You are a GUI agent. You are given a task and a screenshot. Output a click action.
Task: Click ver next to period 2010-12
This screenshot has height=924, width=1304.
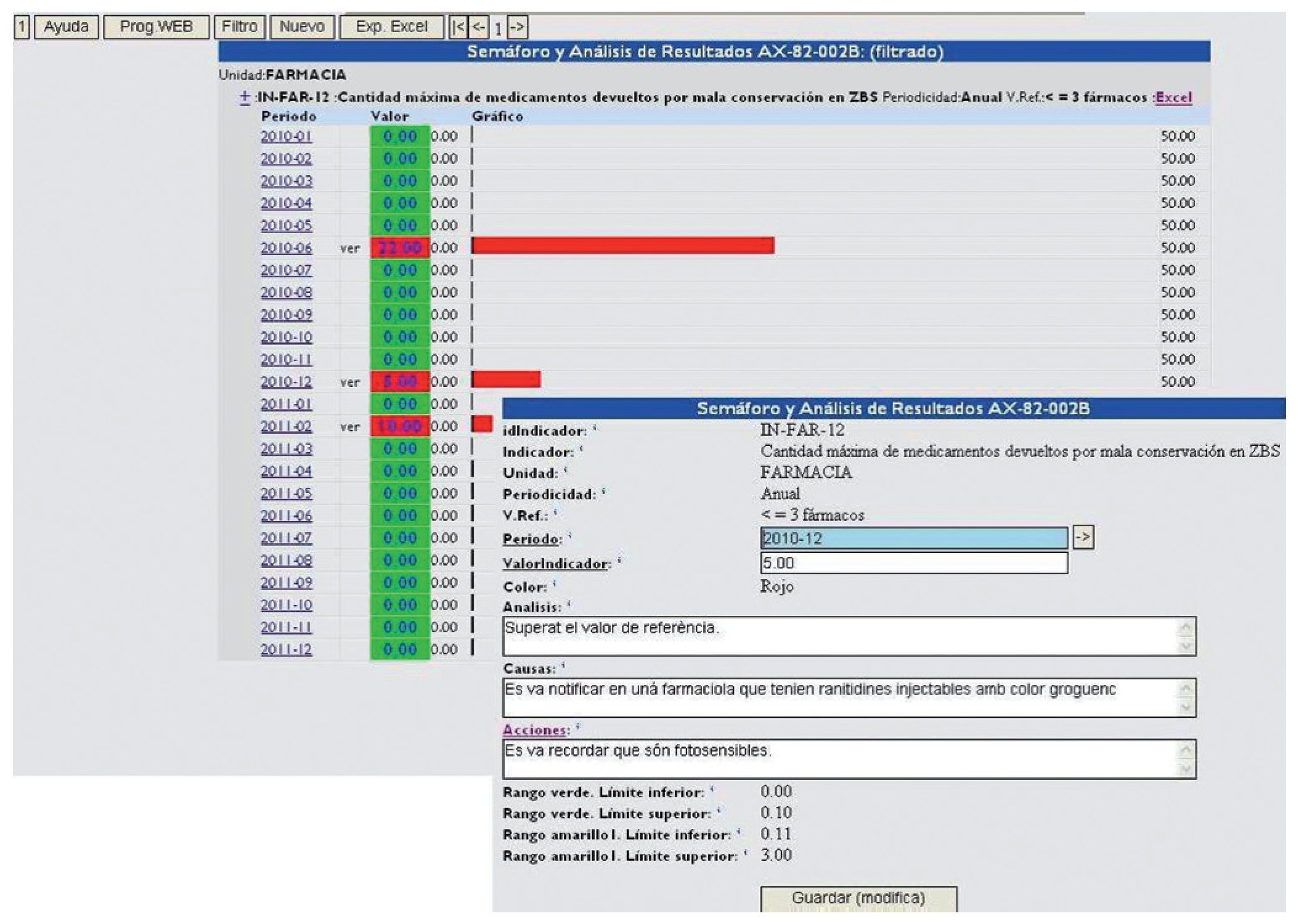click(350, 382)
